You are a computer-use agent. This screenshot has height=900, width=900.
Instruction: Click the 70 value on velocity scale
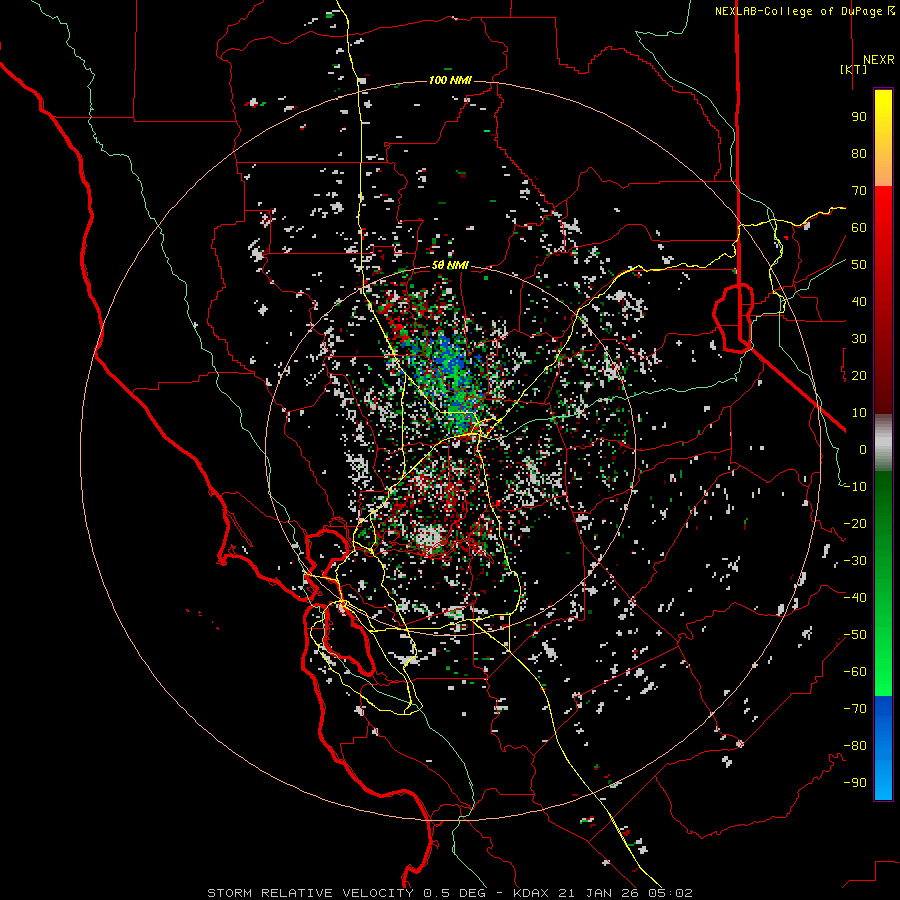[x=859, y=191]
